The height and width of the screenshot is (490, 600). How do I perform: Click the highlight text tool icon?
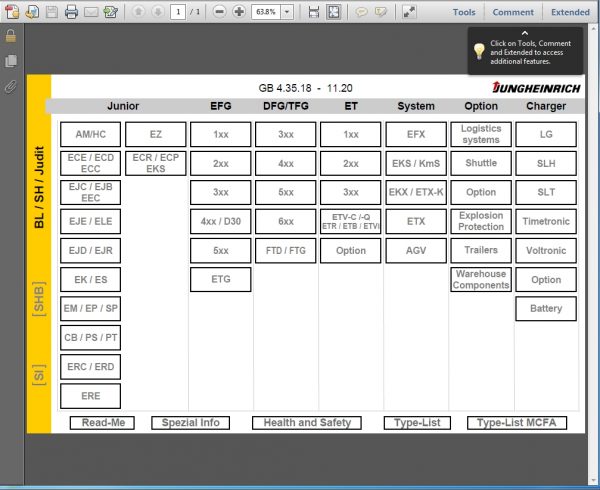380,12
